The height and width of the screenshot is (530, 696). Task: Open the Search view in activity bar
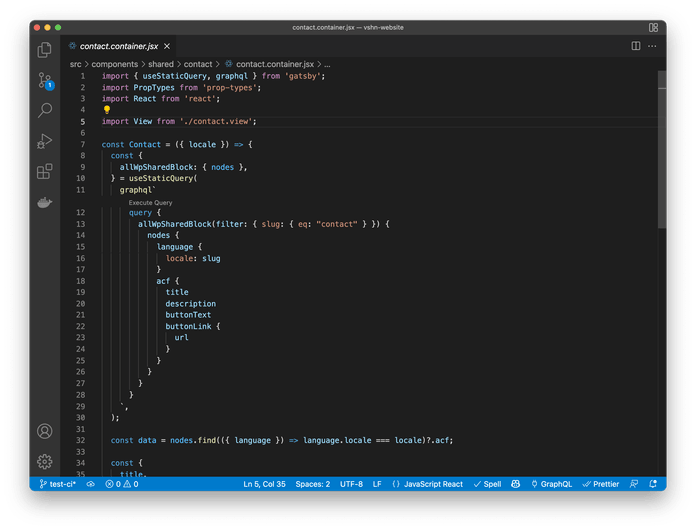pyautogui.click(x=45, y=110)
